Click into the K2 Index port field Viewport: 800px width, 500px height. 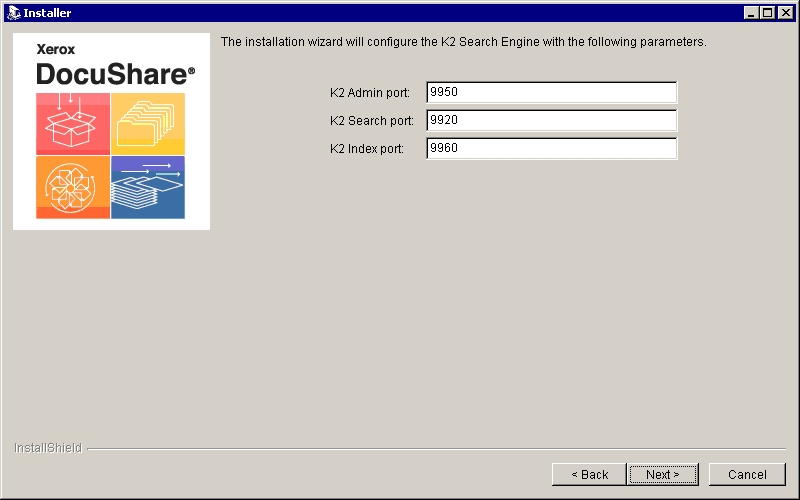[552, 148]
